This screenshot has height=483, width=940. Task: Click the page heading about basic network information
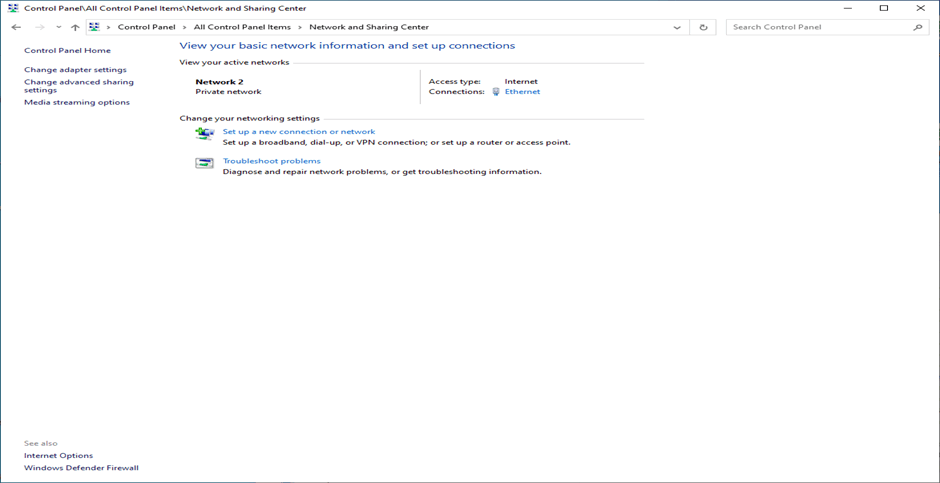[x=347, y=46]
